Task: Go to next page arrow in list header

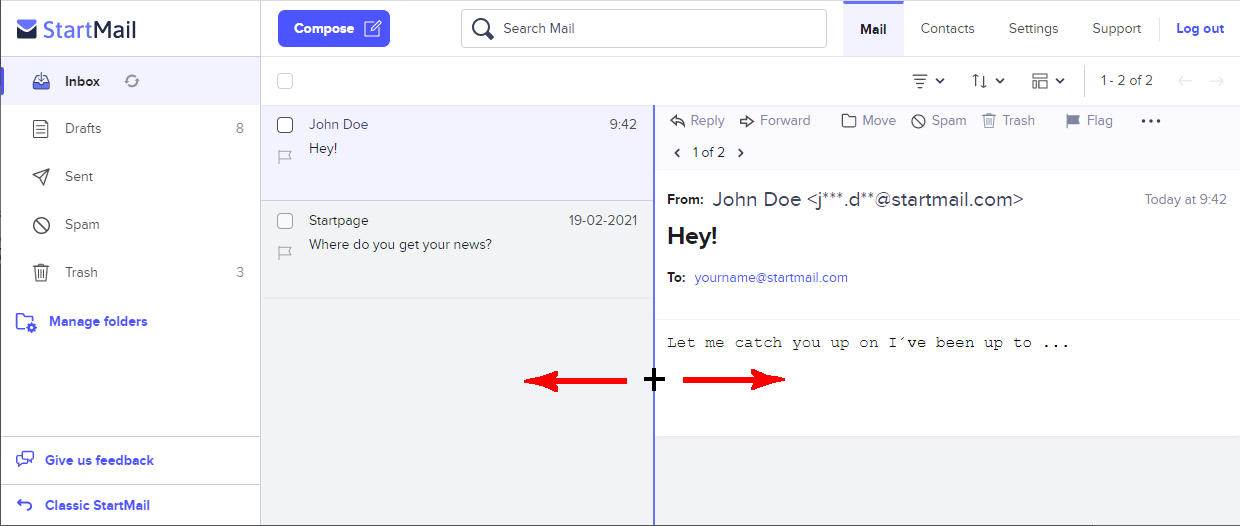Action: pyautogui.click(x=1217, y=81)
